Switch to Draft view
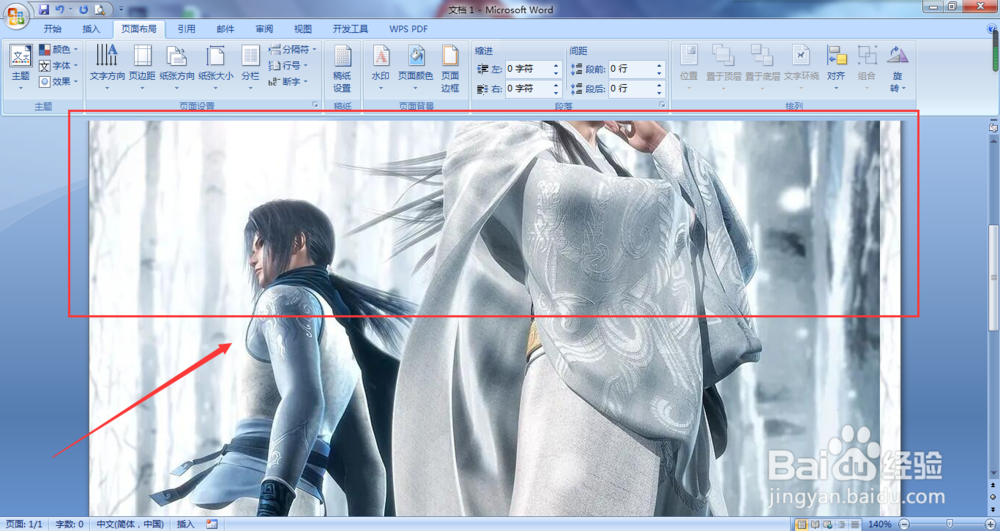The image size is (1000, 531). 854,524
